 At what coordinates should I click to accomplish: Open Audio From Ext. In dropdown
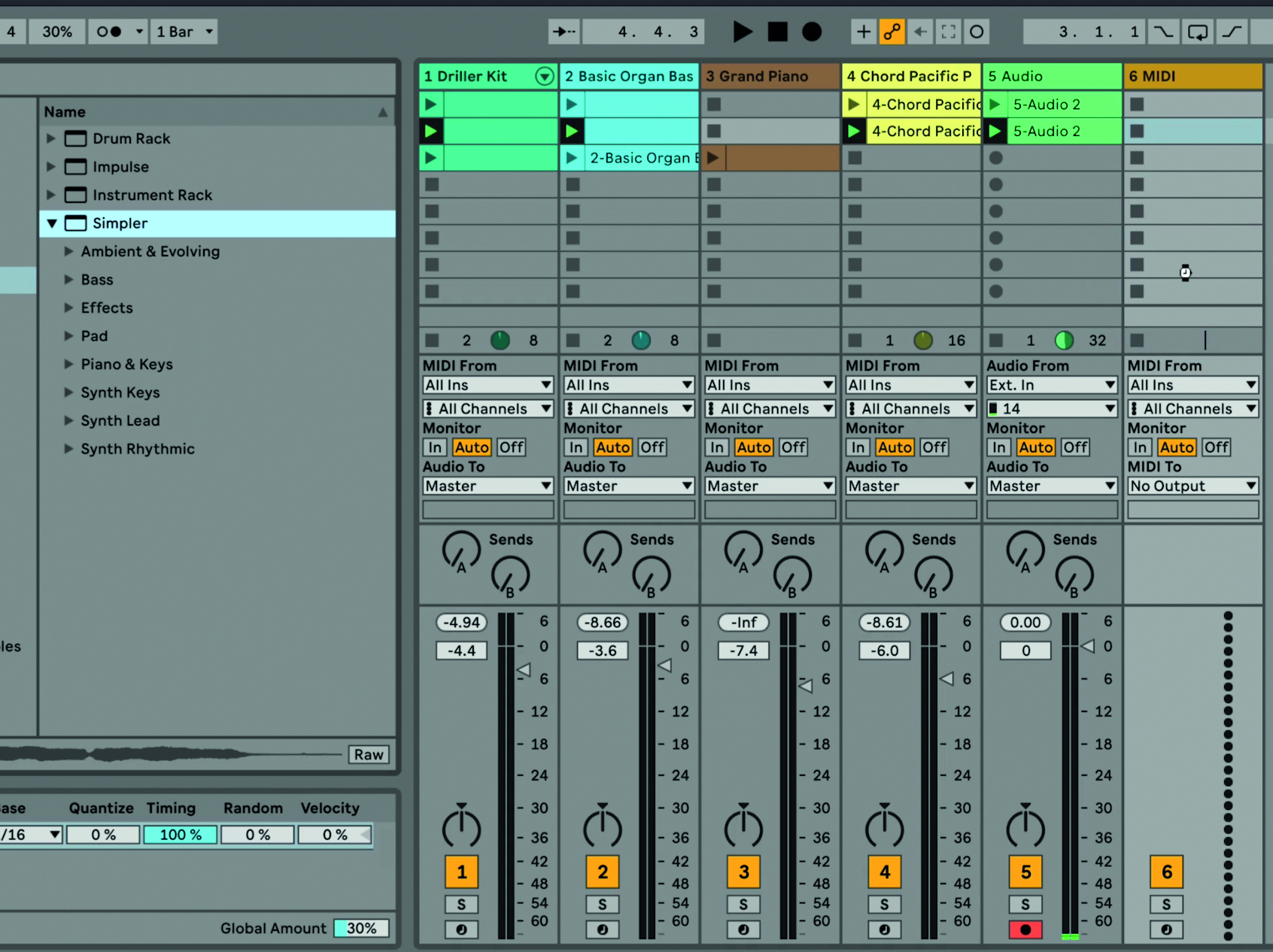point(1052,385)
